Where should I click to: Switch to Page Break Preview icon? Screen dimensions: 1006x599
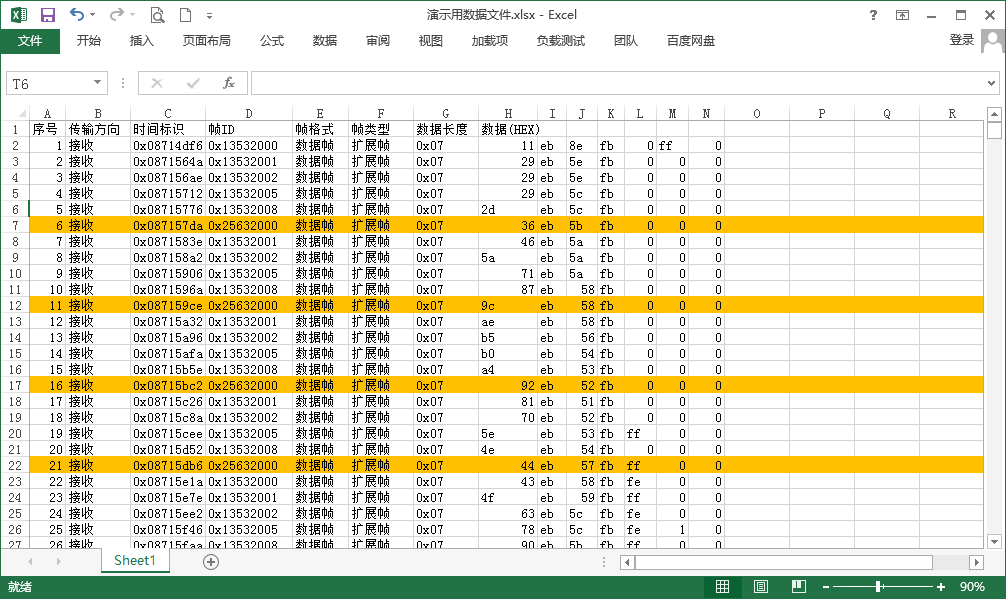(x=799, y=586)
